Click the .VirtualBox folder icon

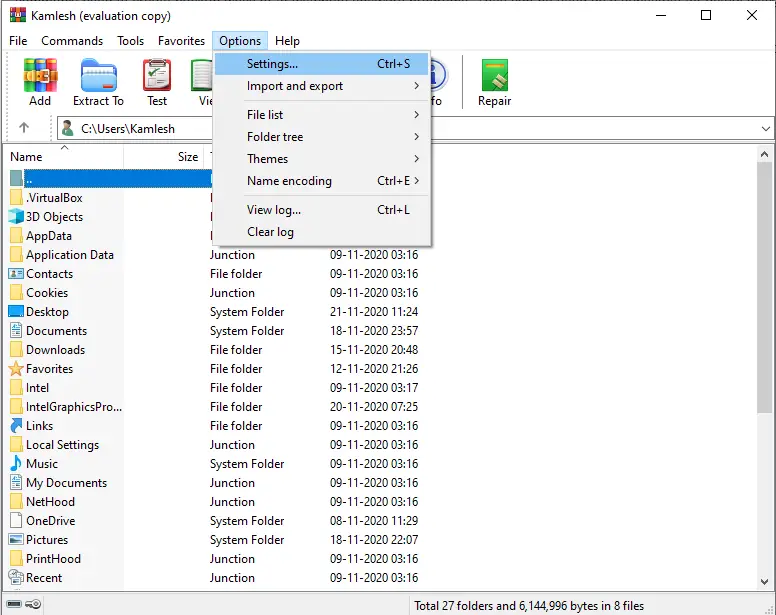pyautogui.click(x=16, y=197)
